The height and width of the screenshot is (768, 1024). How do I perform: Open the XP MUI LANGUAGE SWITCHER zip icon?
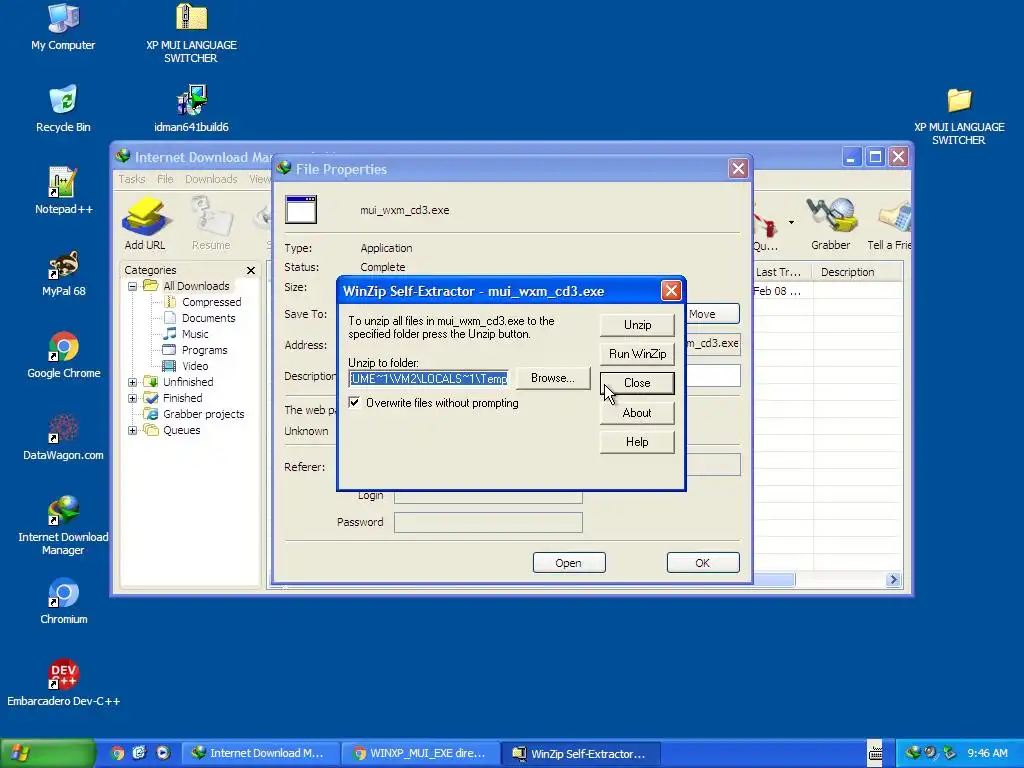pyautogui.click(x=191, y=33)
